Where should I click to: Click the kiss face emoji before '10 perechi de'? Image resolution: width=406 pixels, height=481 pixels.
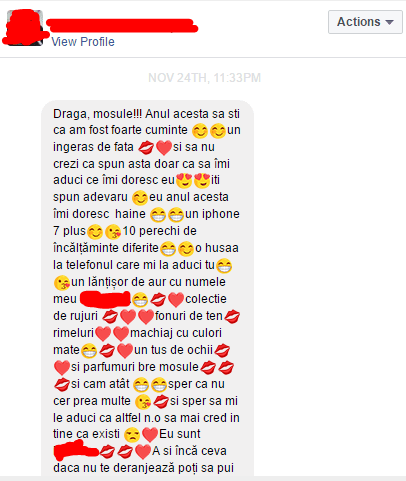tap(113, 232)
